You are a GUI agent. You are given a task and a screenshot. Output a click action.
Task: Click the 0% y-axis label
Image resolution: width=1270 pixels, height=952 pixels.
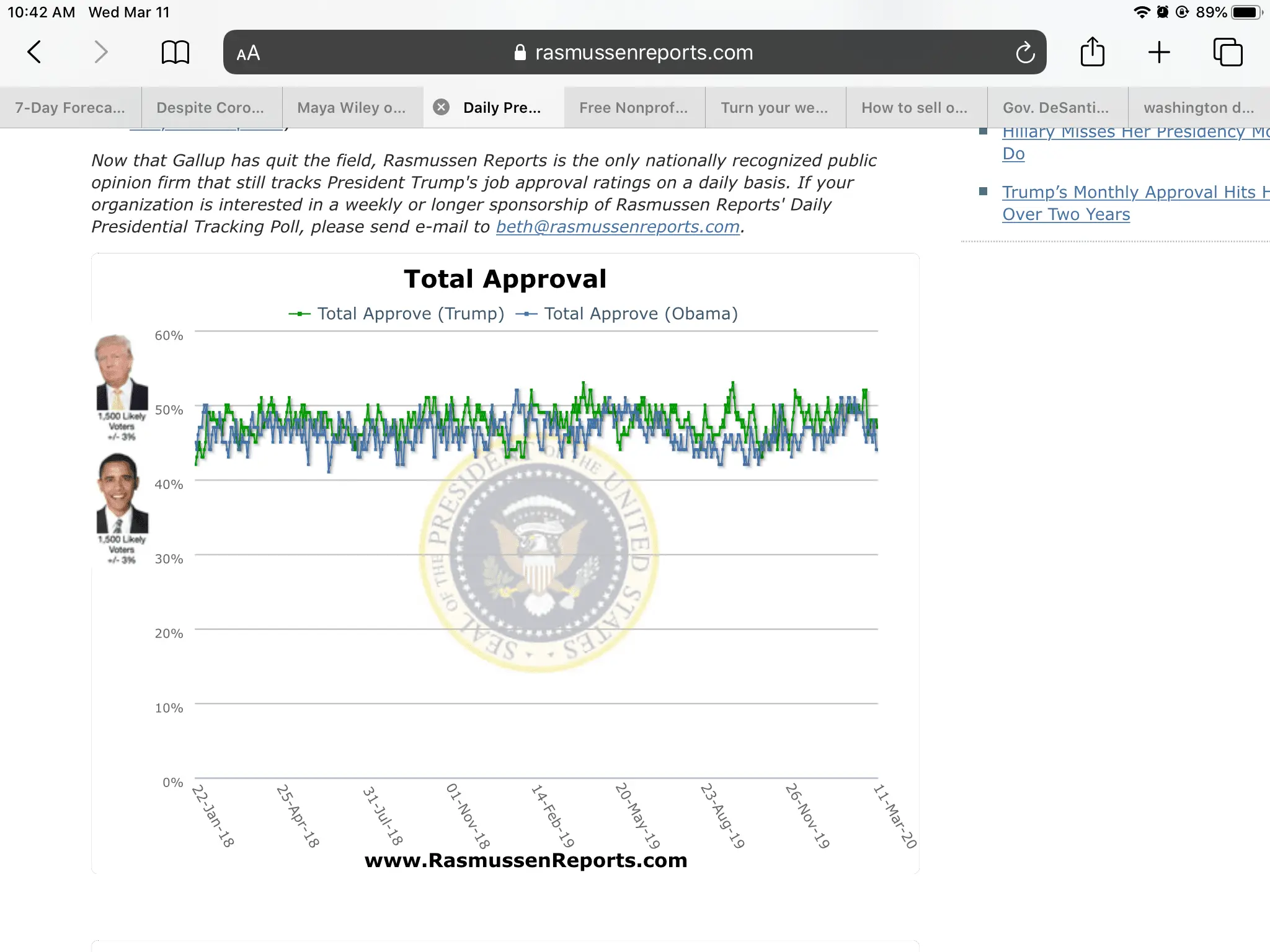coord(173,783)
